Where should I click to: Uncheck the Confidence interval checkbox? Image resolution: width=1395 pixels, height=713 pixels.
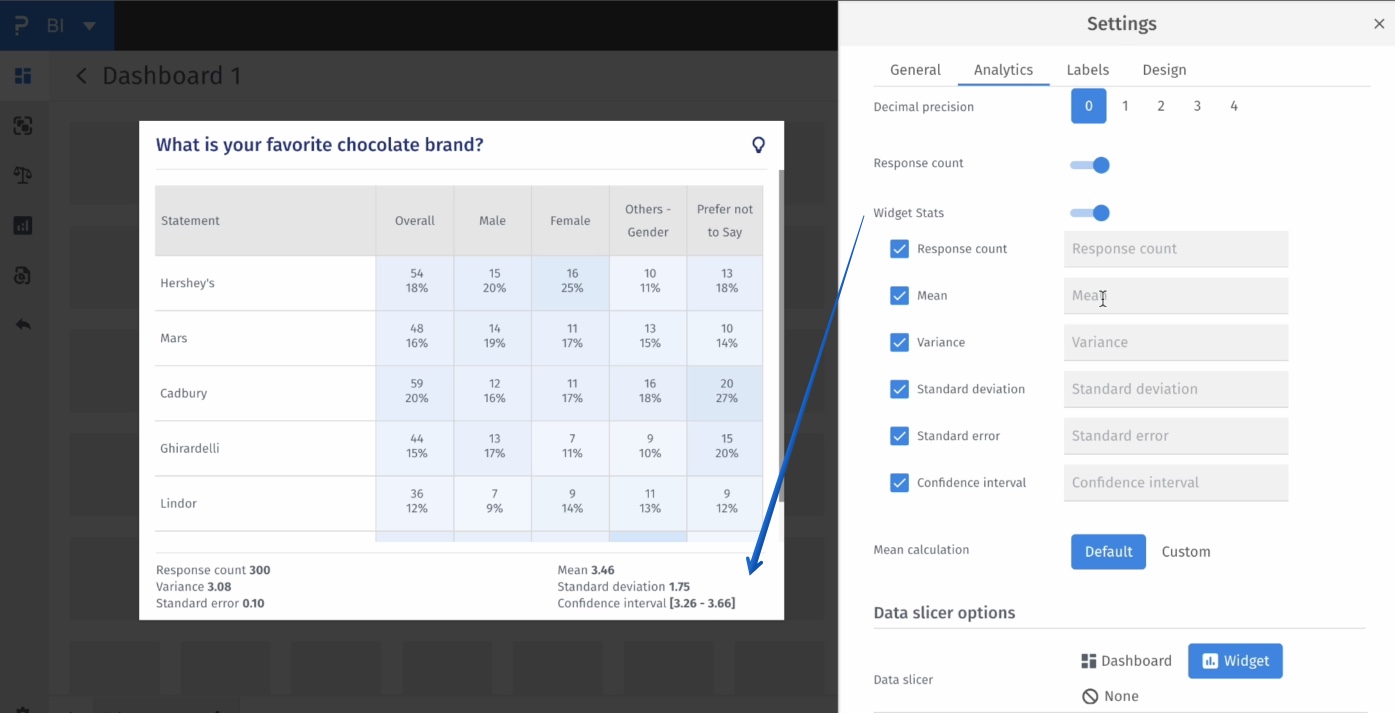[899, 483]
